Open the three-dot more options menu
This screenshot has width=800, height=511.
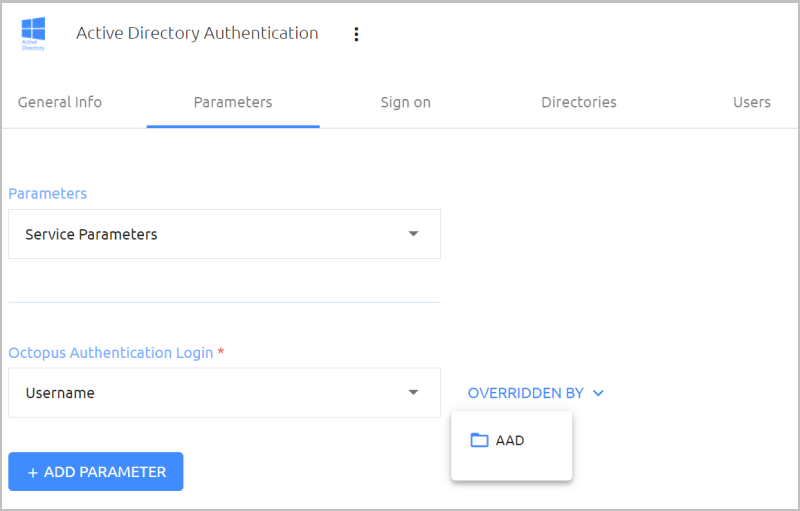pyautogui.click(x=356, y=34)
